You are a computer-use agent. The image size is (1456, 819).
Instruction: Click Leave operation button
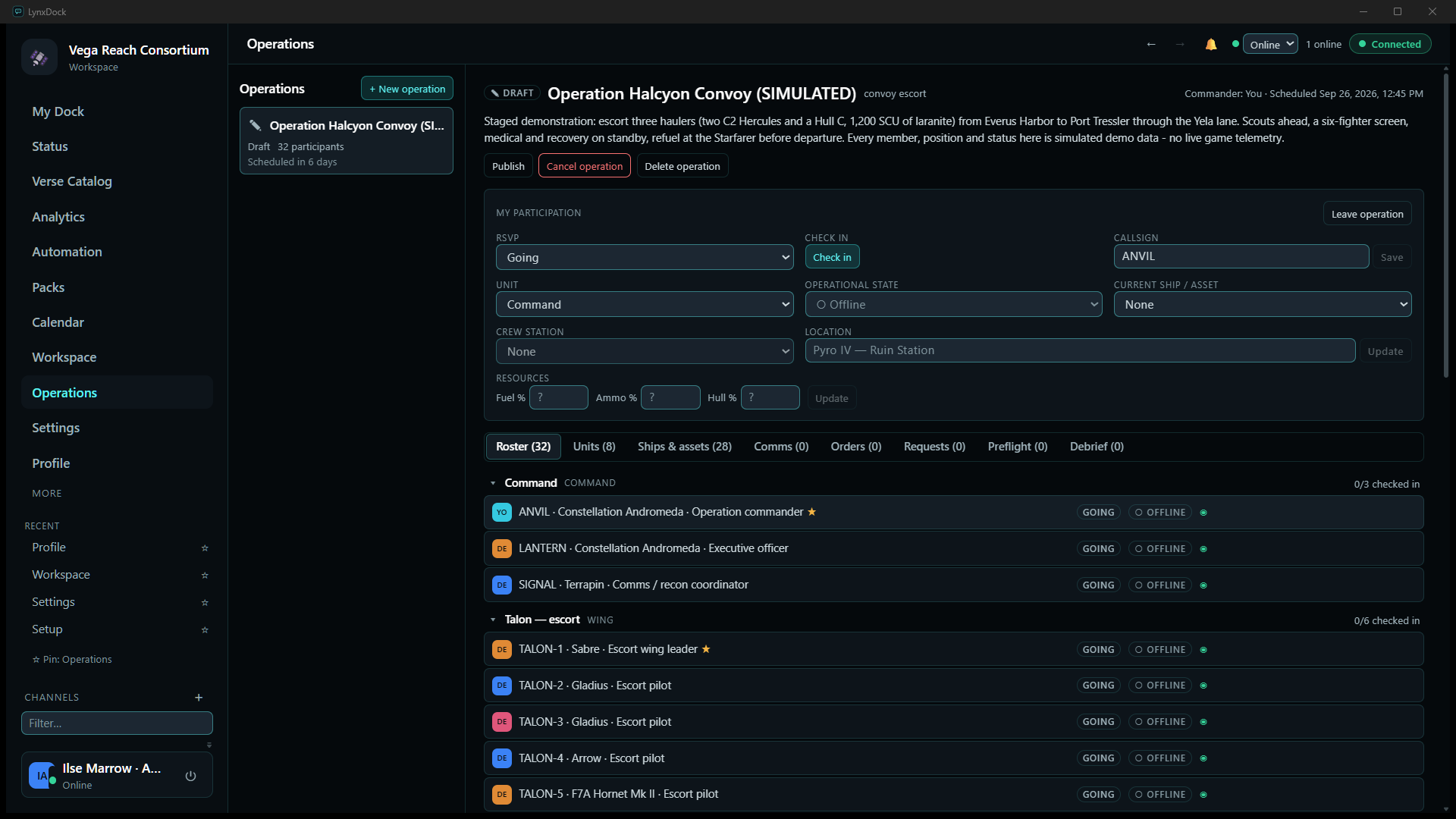[1367, 214]
